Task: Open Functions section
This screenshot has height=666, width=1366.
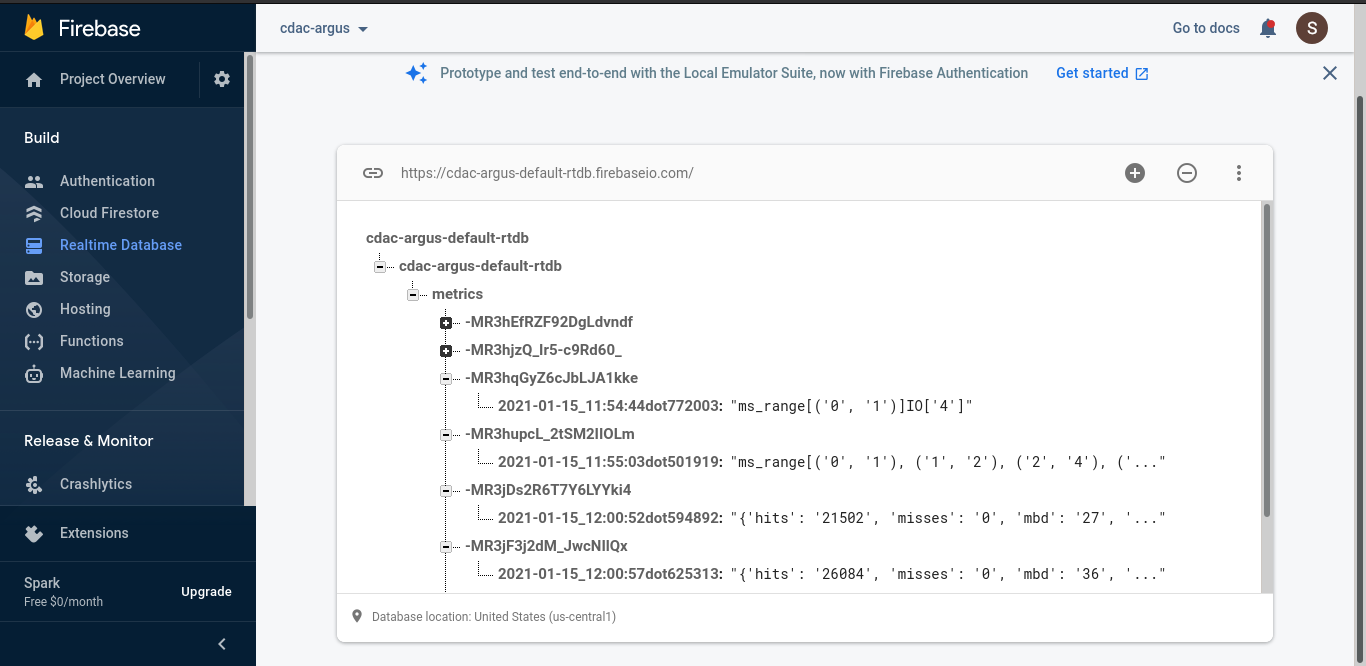Action: coord(92,341)
